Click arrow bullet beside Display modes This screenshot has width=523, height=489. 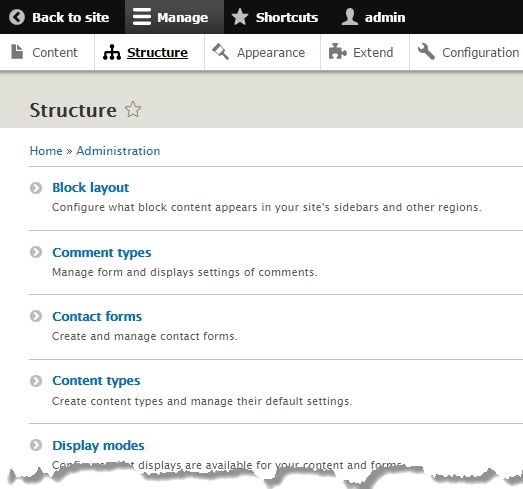point(36,445)
